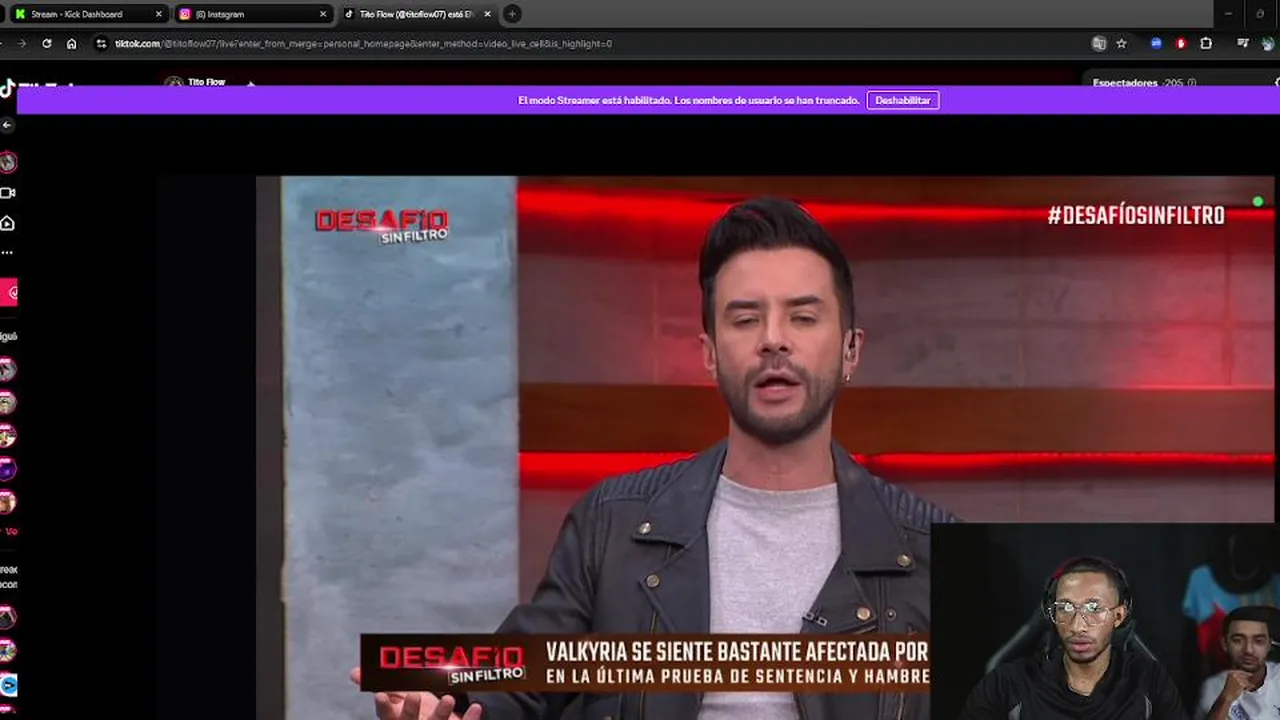Open the fifth followed account avatar
Screen dimensions: 1280x720
(8, 502)
